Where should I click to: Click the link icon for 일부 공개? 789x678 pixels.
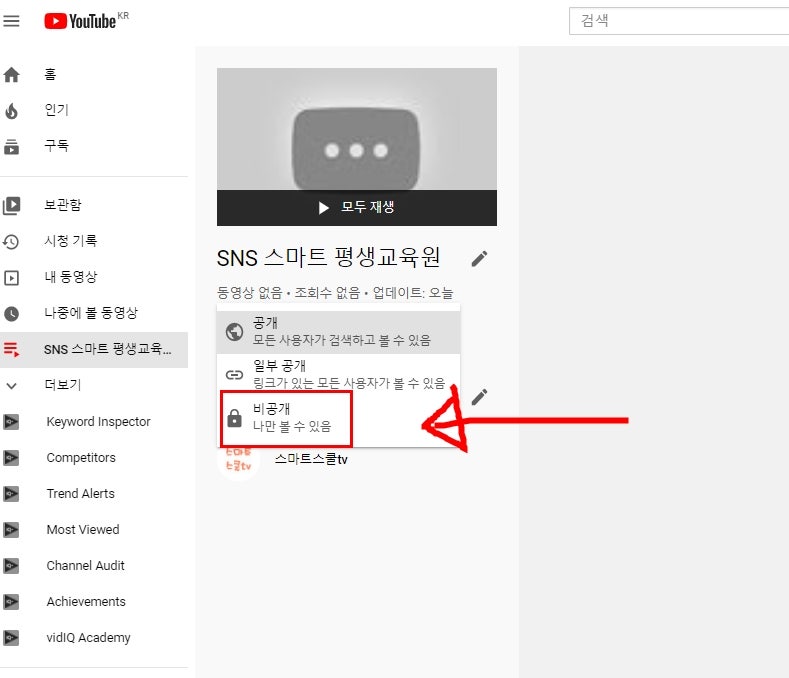pos(234,375)
